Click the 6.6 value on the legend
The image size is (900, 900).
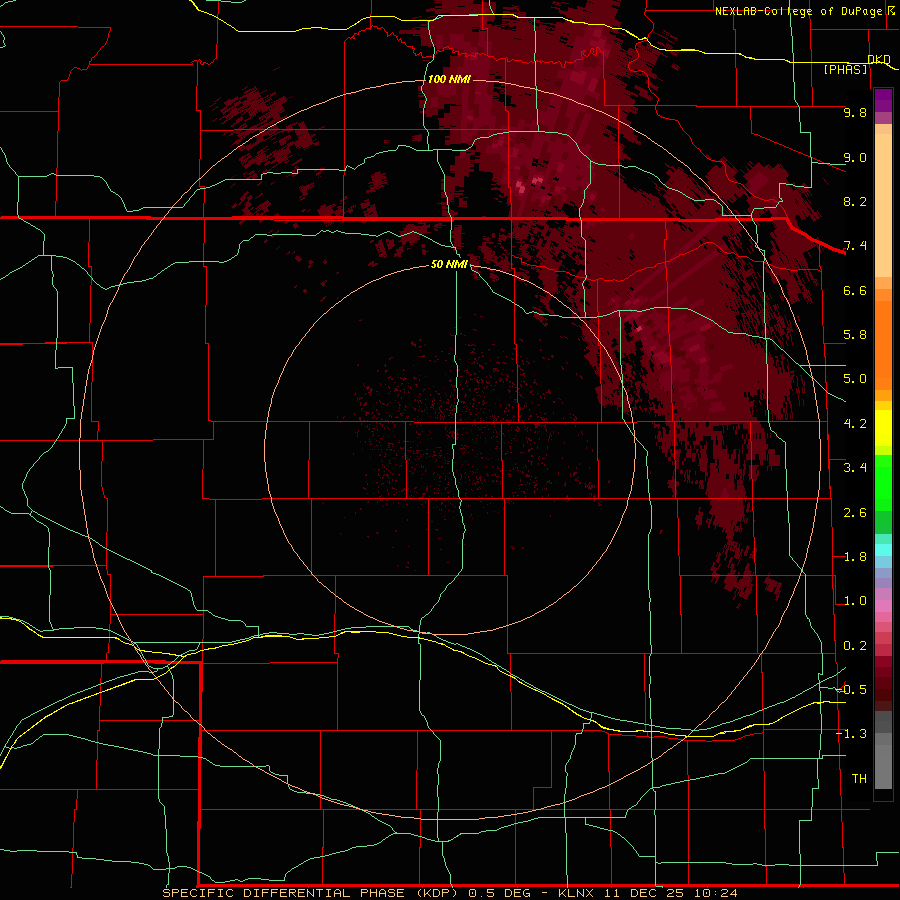click(x=855, y=290)
